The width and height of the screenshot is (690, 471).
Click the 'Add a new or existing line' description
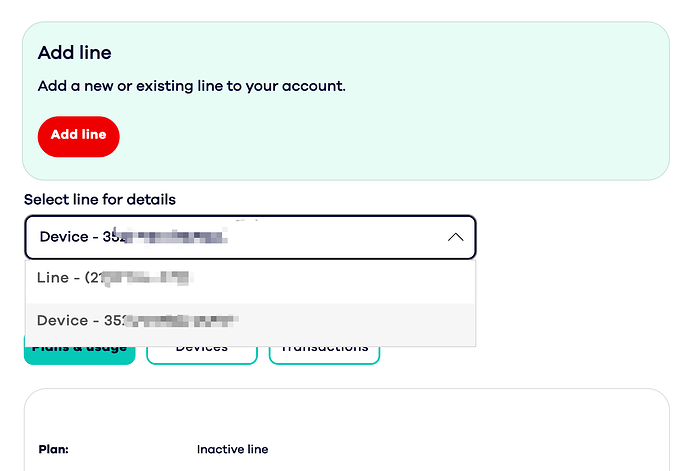pos(191,86)
